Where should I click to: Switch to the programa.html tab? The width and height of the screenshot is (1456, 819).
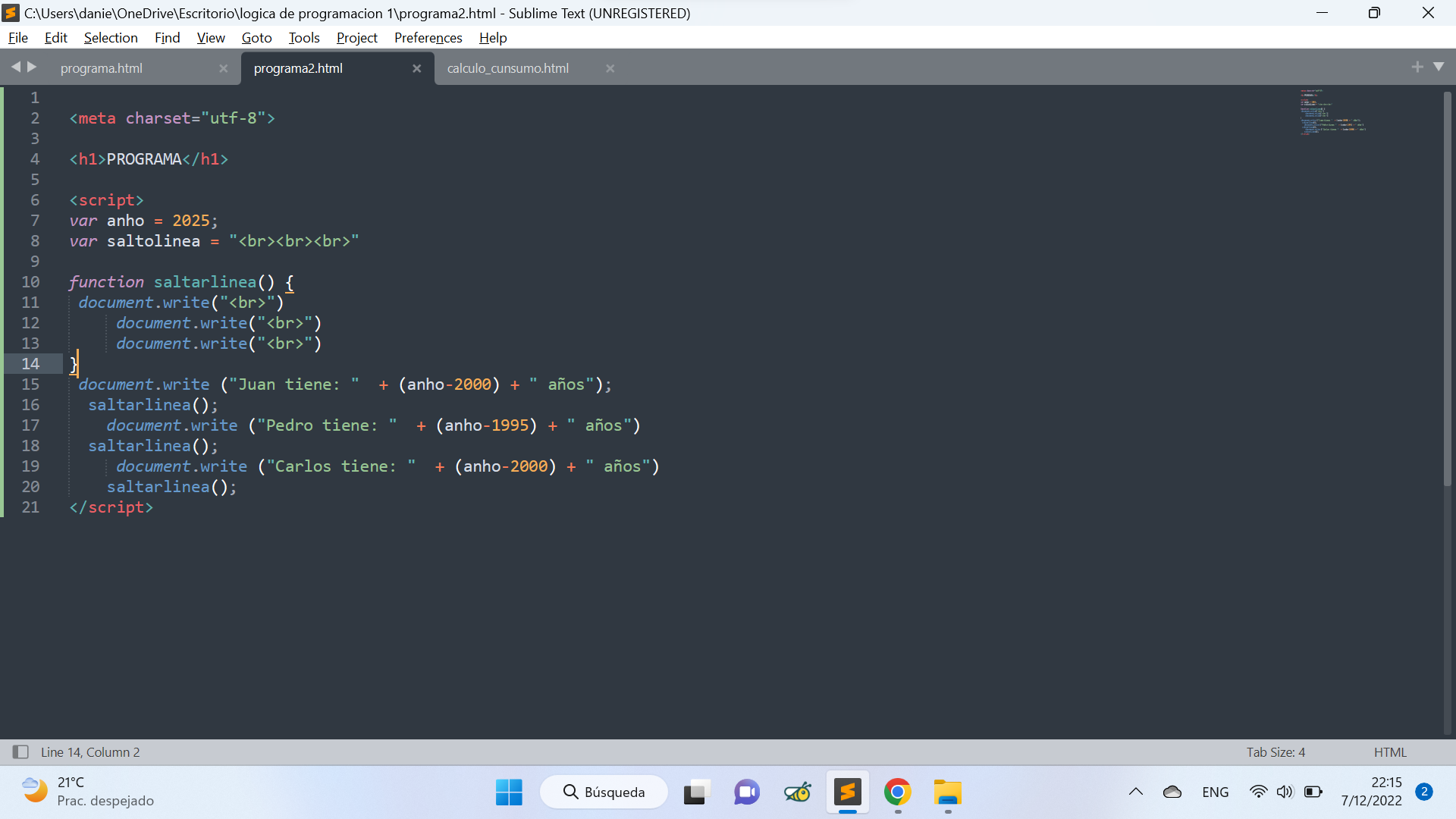(x=102, y=68)
